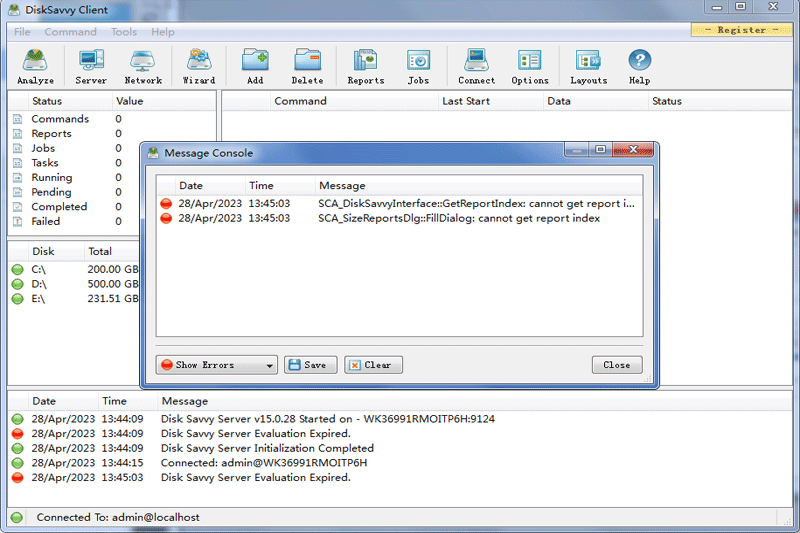Screen dimensions: 800x533
Task: Click the Clear button in Message Console
Action: tap(373, 365)
